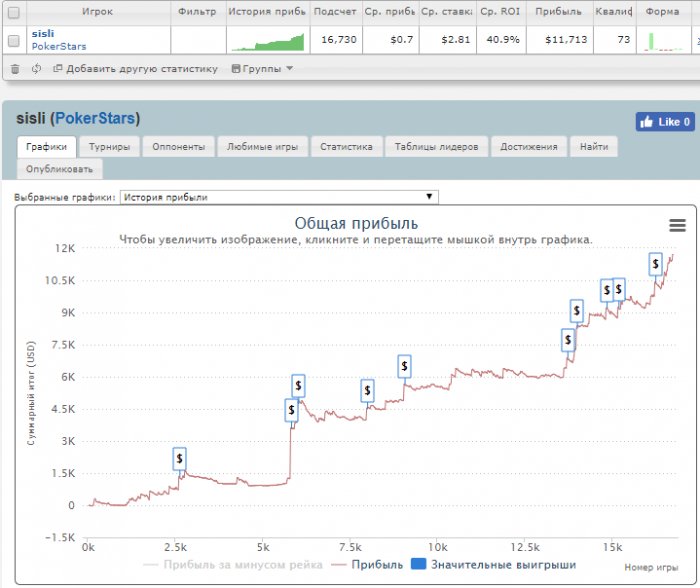Click the chart title Общая прибыль

[x=356, y=223]
